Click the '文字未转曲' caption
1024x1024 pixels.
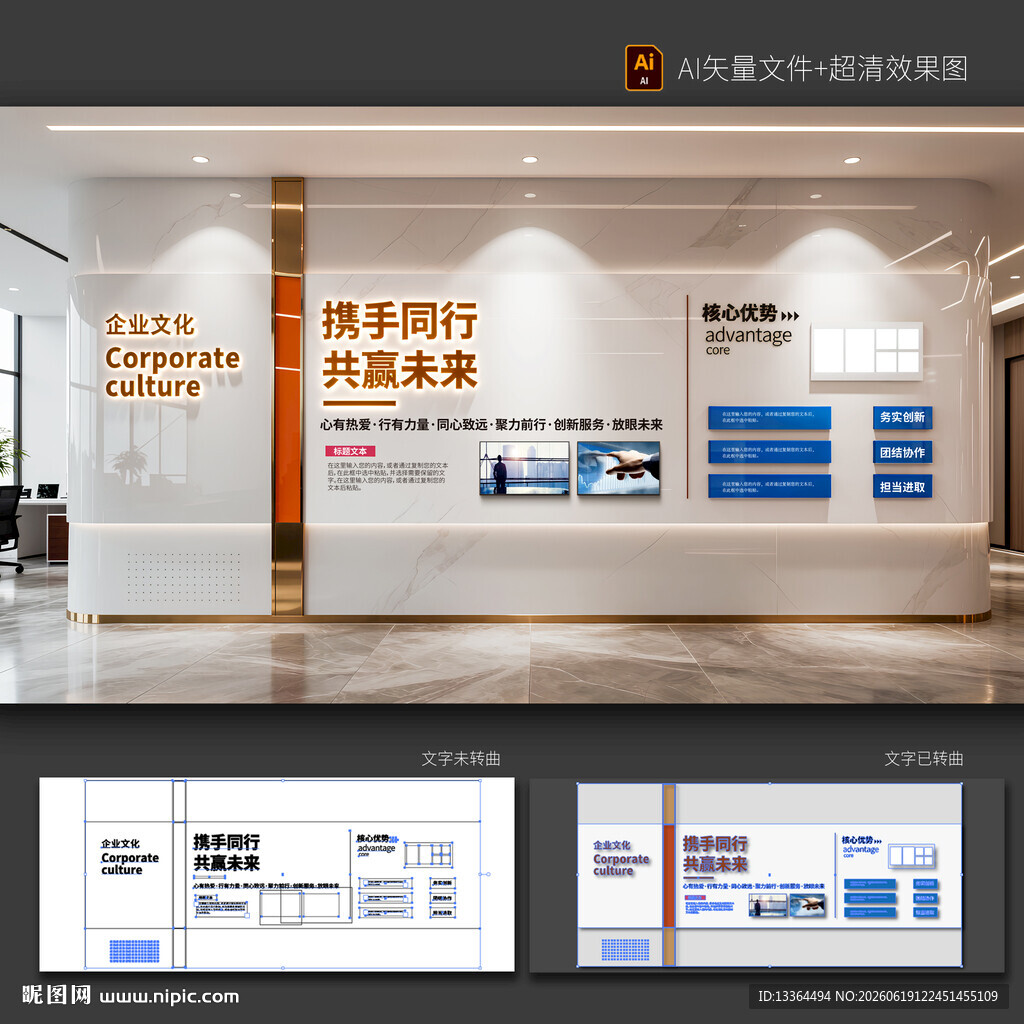(461, 759)
